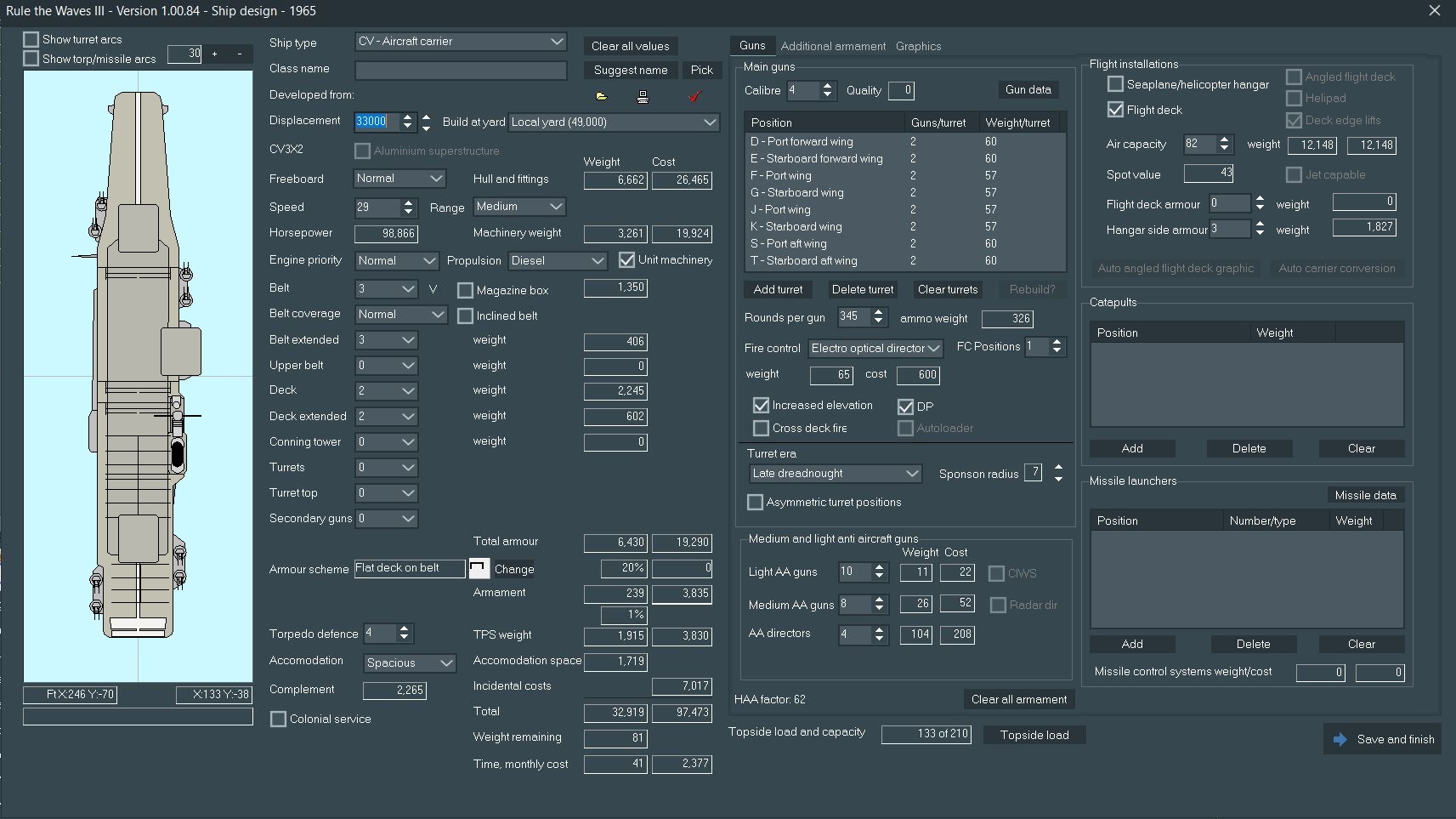The height and width of the screenshot is (819, 1456).
Task: Open the Graphics tab
Action: point(918,46)
